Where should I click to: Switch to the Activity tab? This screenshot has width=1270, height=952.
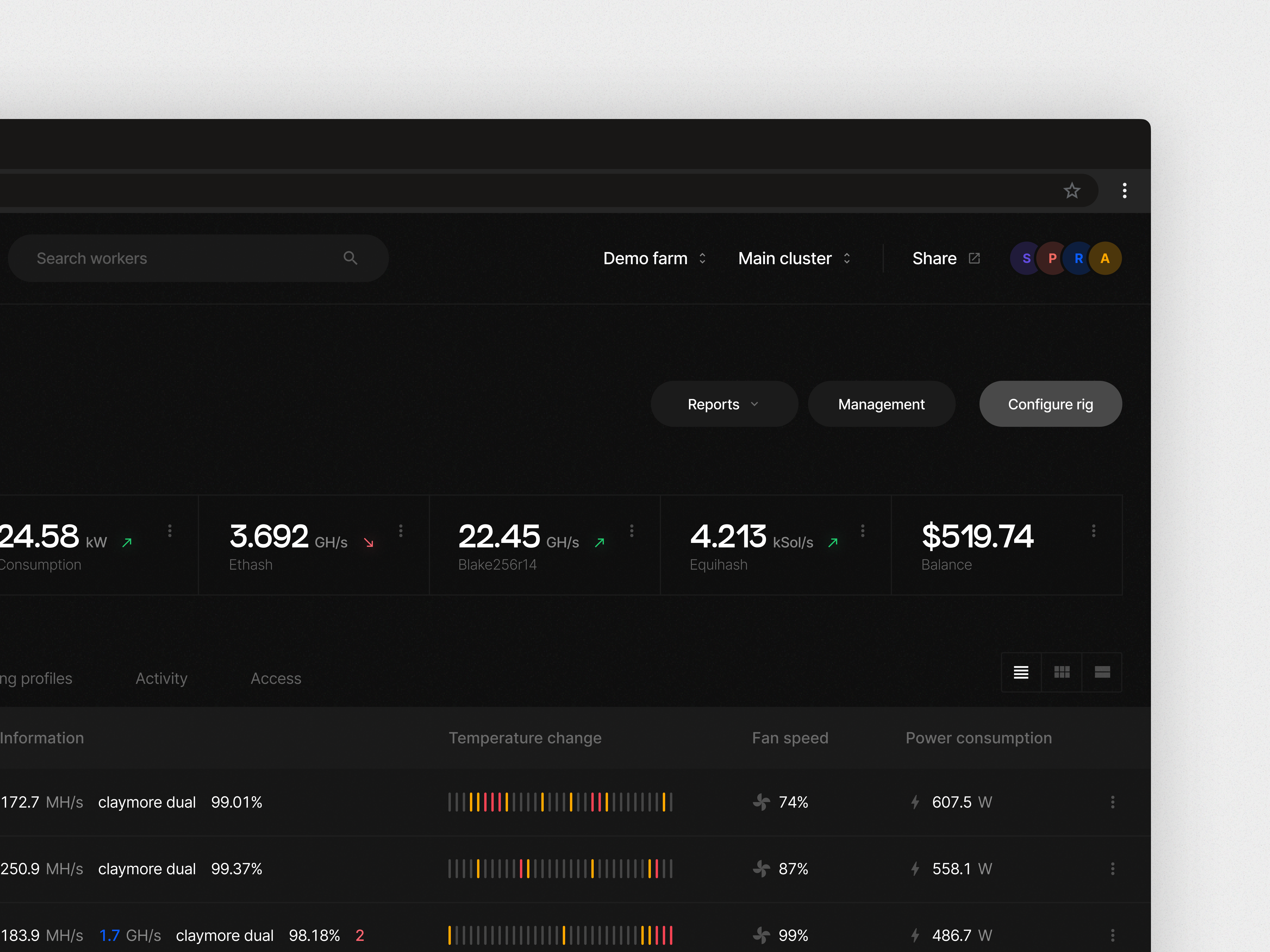161,678
